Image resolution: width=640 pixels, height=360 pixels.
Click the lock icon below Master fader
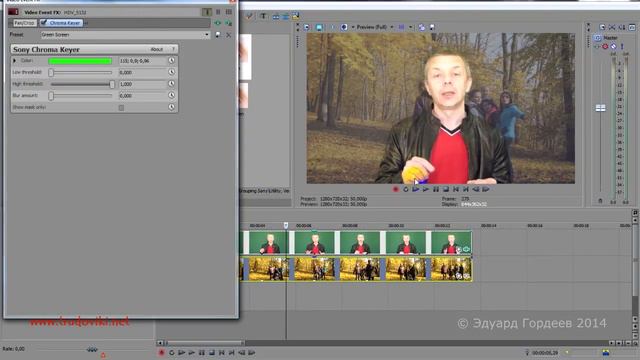click(600, 201)
